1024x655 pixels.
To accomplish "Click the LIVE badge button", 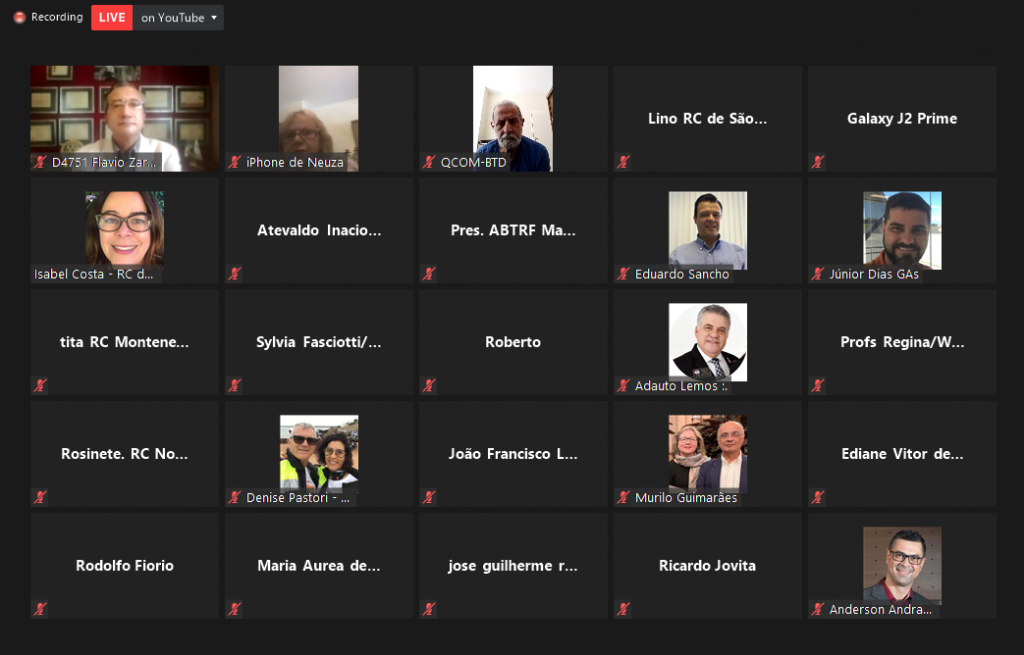I will point(112,18).
